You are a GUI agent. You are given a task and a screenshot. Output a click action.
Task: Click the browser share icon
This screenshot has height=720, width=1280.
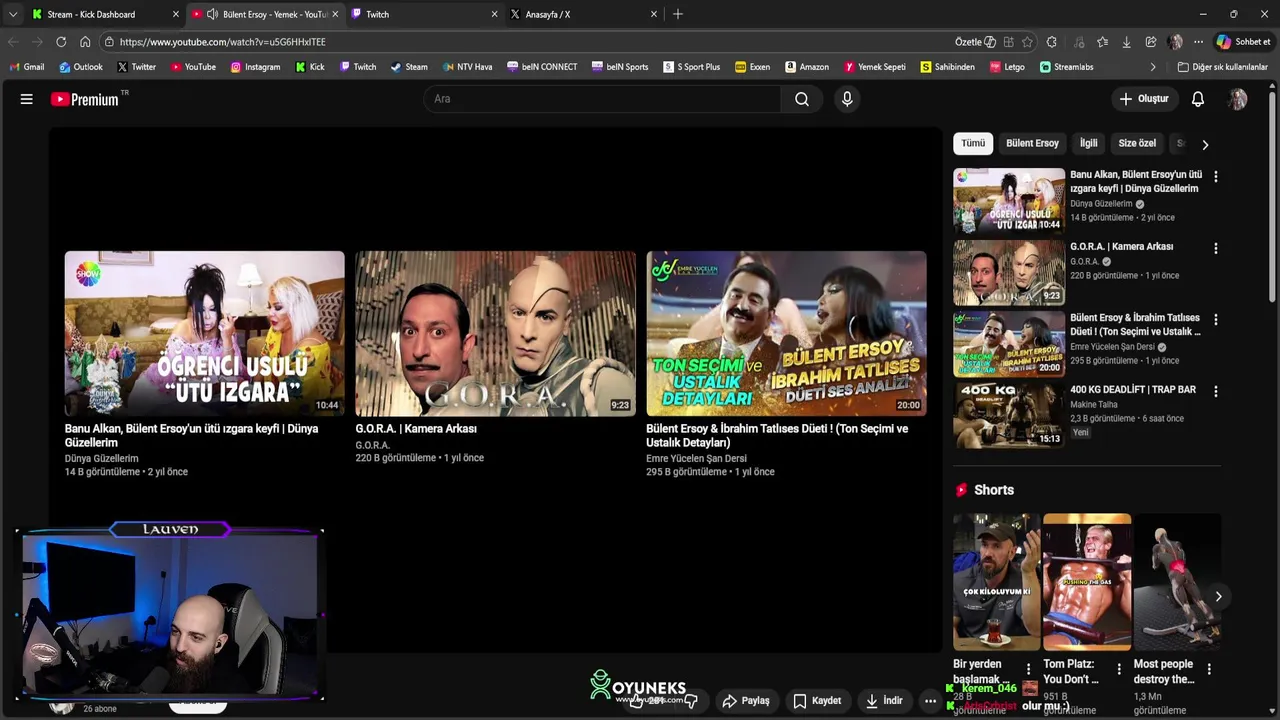(x=1151, y=42)
